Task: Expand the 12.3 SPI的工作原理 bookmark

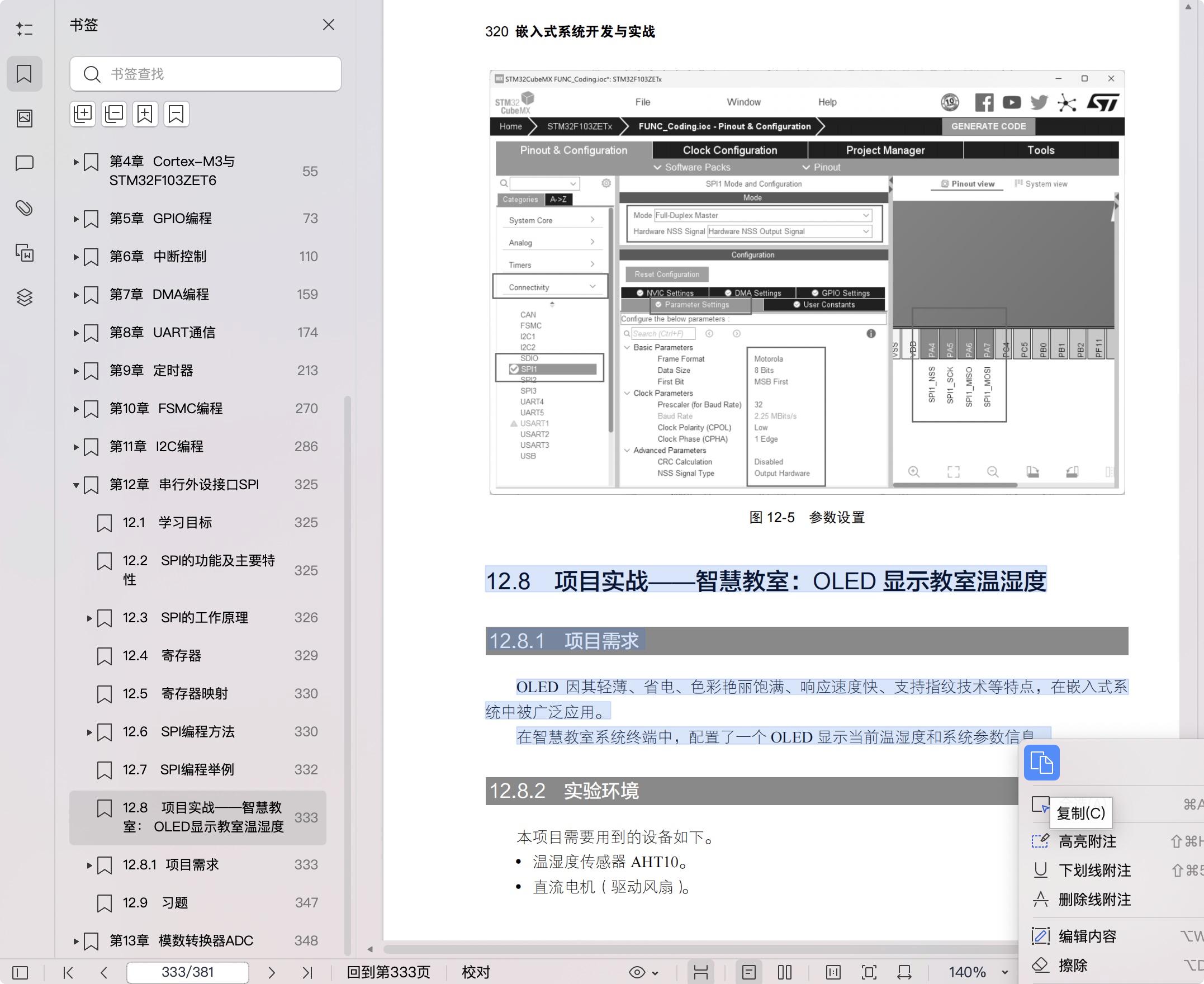Action: click(x=89, y=618)
